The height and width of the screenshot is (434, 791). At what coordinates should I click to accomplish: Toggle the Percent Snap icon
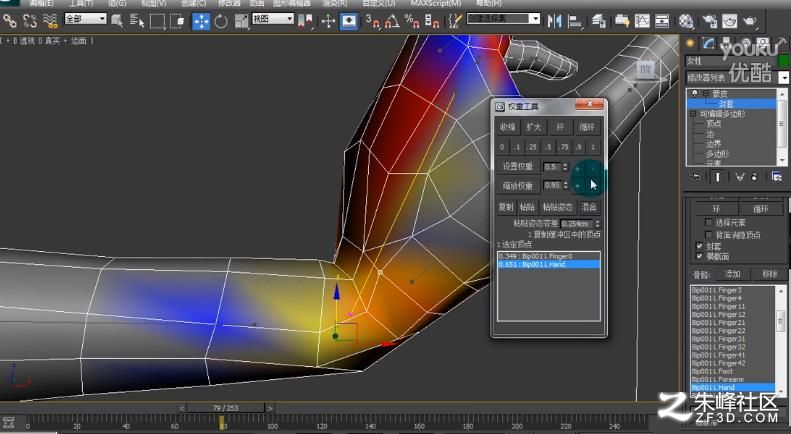(412, 21)
